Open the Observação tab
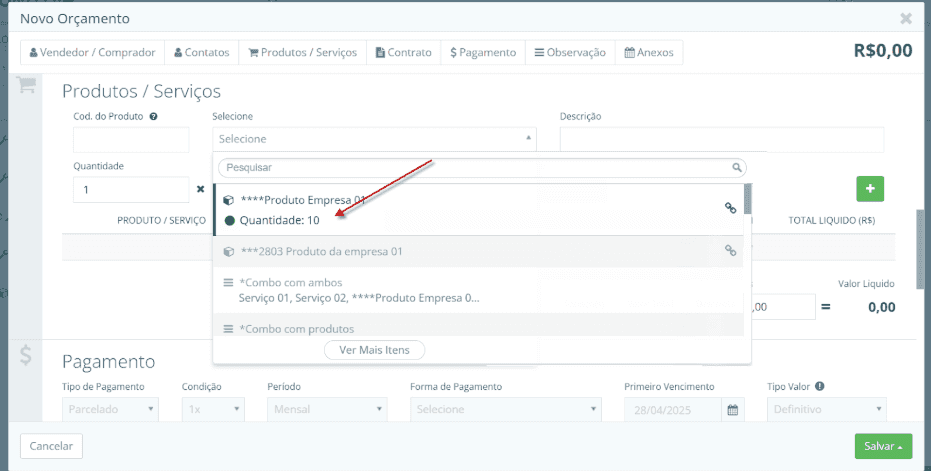 [x=570, y=52]
